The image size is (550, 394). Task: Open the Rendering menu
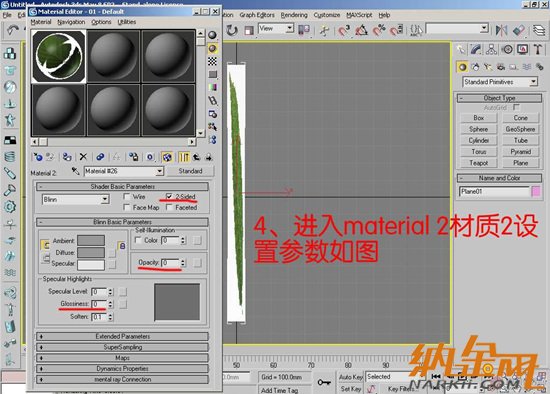click(294, 15)
